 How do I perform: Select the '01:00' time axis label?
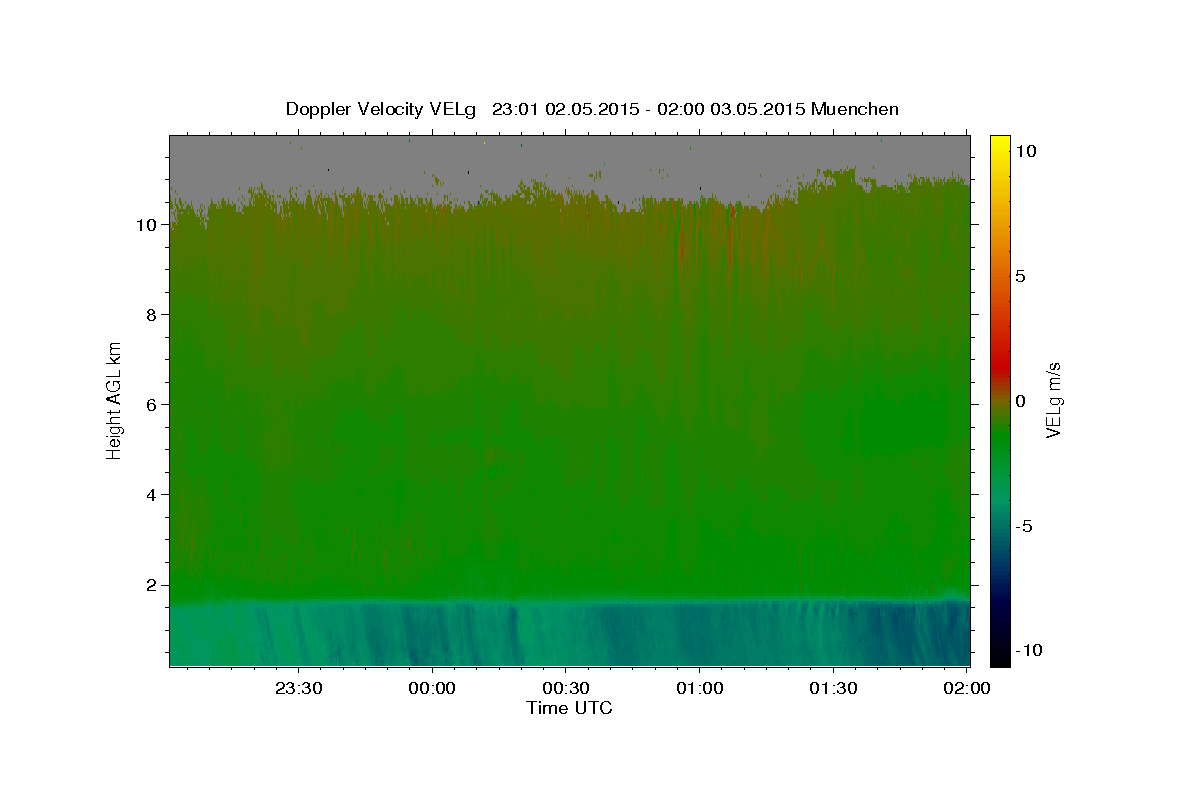coord(699,688)
